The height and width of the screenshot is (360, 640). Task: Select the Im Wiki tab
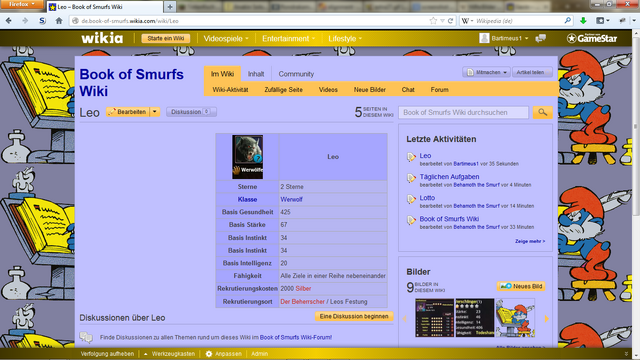tap(222, 74)
